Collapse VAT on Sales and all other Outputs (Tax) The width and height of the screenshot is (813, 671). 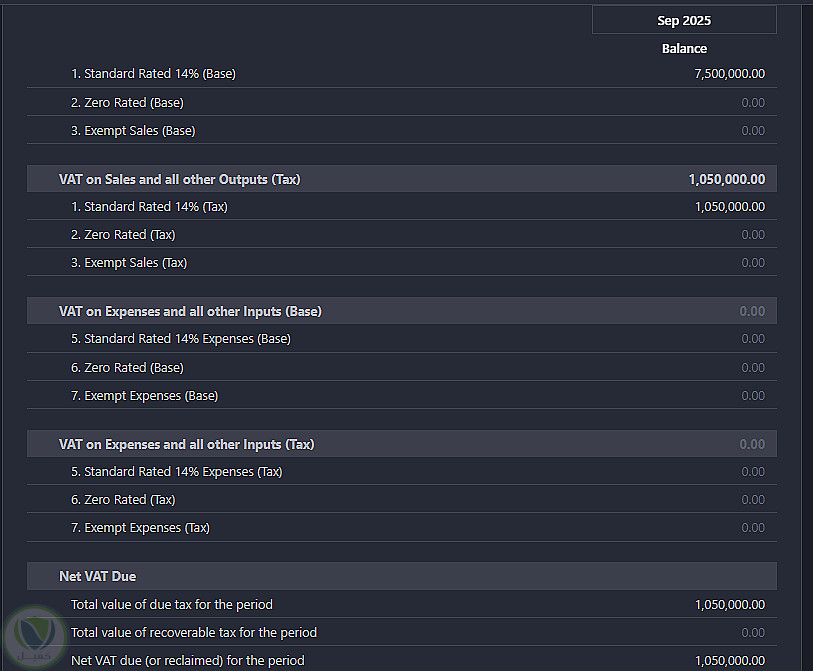click(180, 180)
